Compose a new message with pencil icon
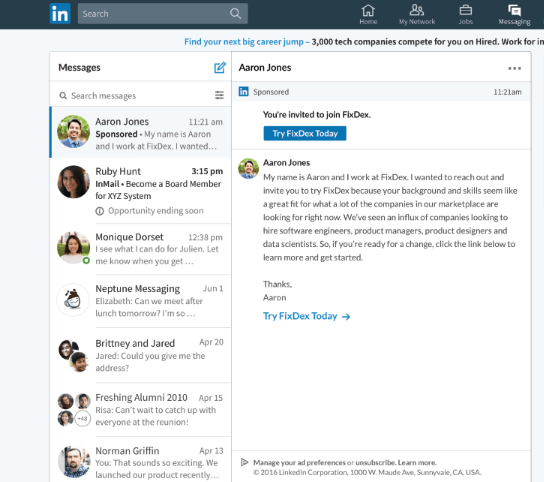 point(220,68)
